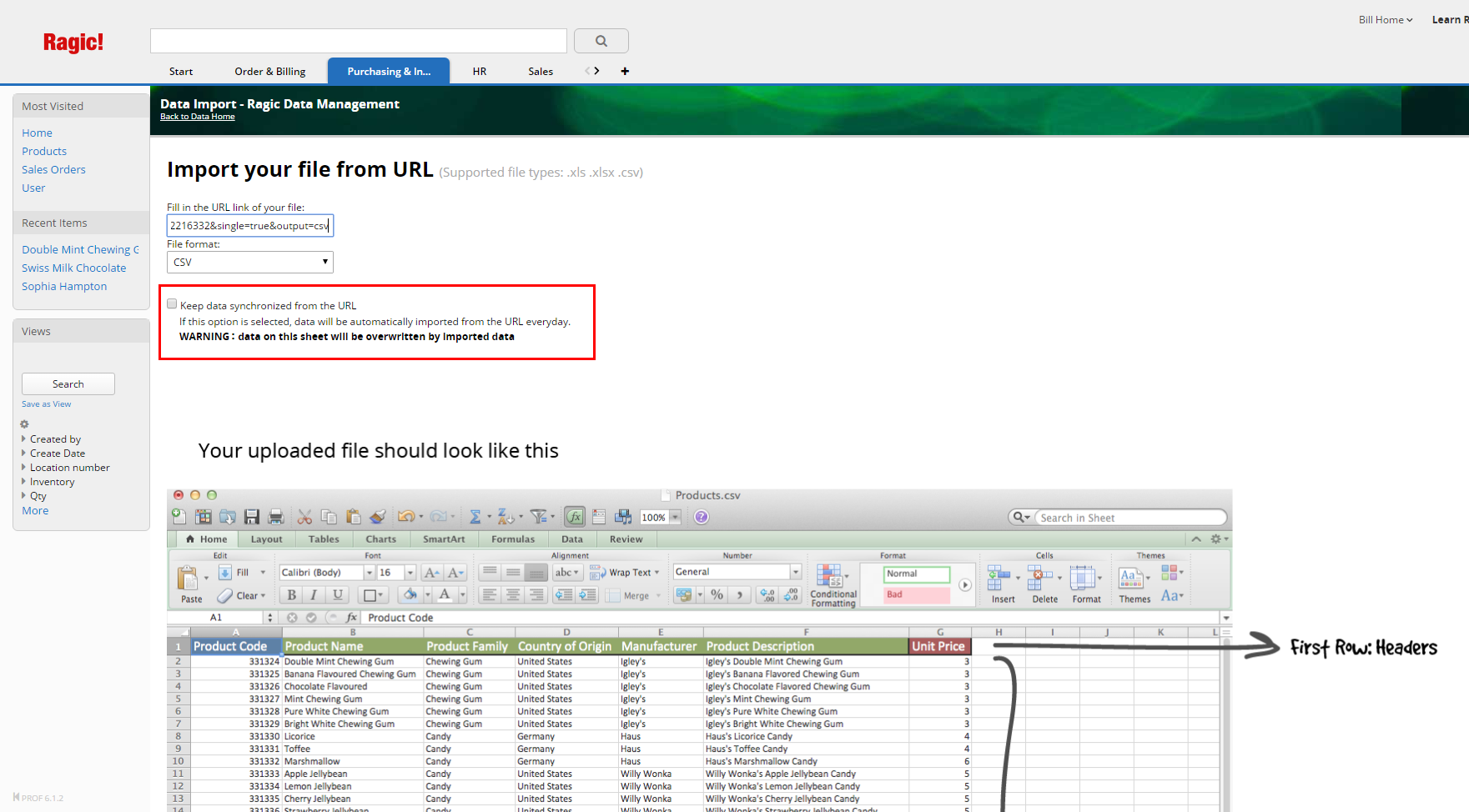Open Swiss Milk Chocolate recent item
This screenshot has width=1469, height=812.
pos(74,268)
